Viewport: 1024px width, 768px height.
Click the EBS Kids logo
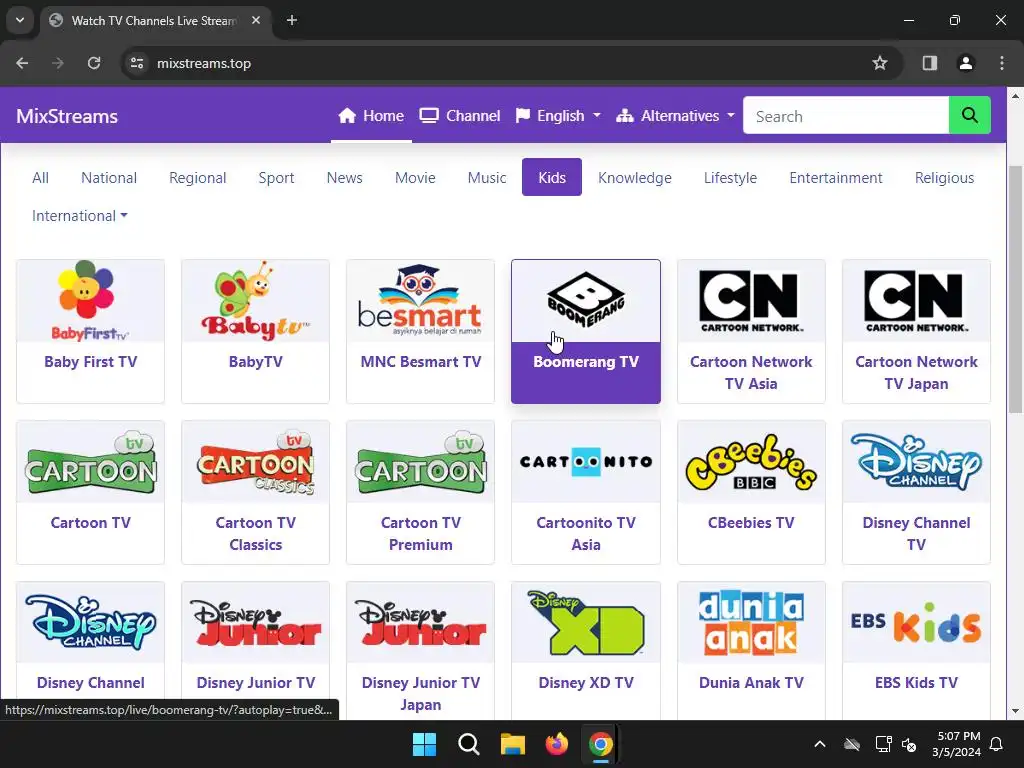click(916, 623)
